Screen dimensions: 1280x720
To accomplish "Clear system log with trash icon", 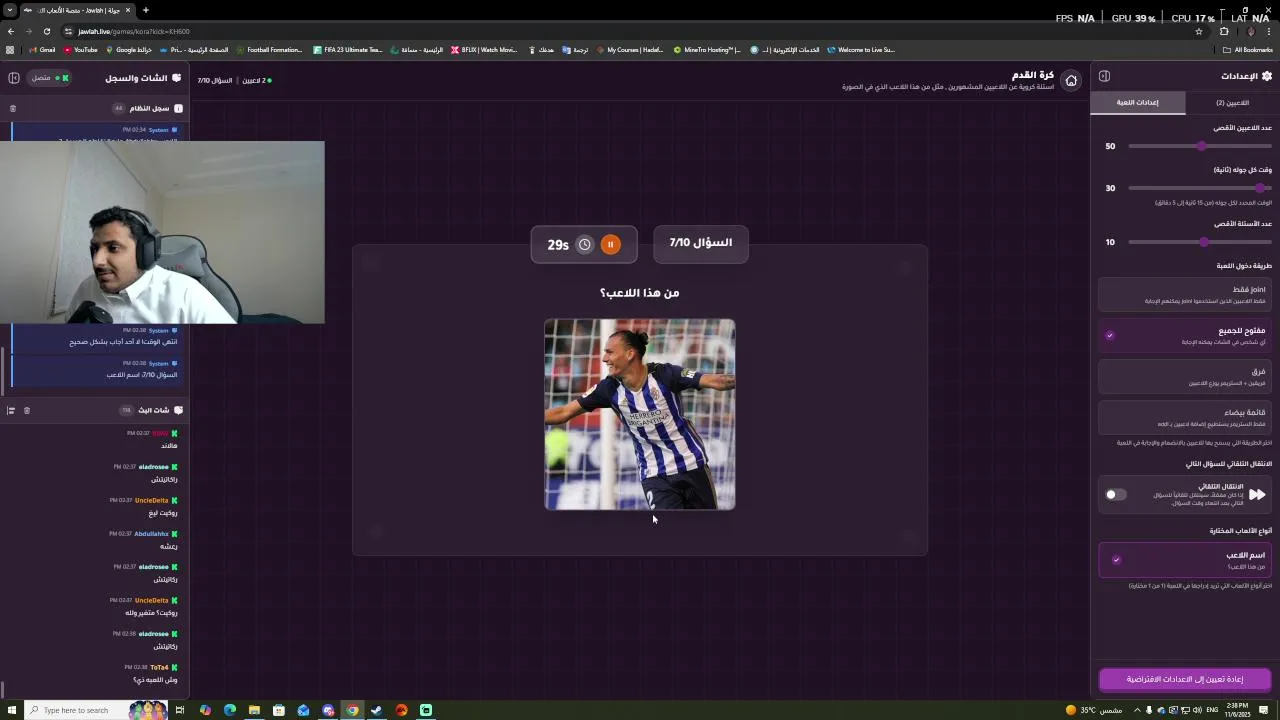I will (13, 108).
